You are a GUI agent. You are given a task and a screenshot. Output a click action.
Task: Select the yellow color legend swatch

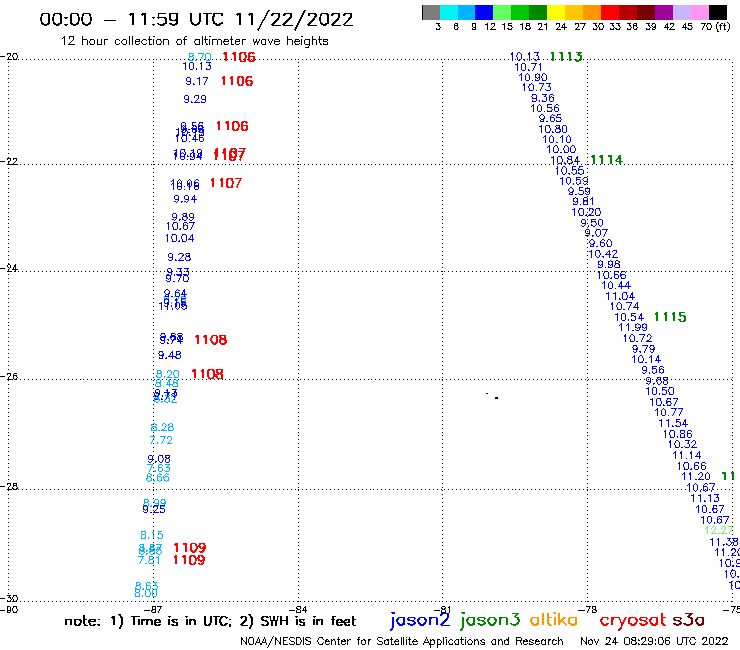coord(556,12)
